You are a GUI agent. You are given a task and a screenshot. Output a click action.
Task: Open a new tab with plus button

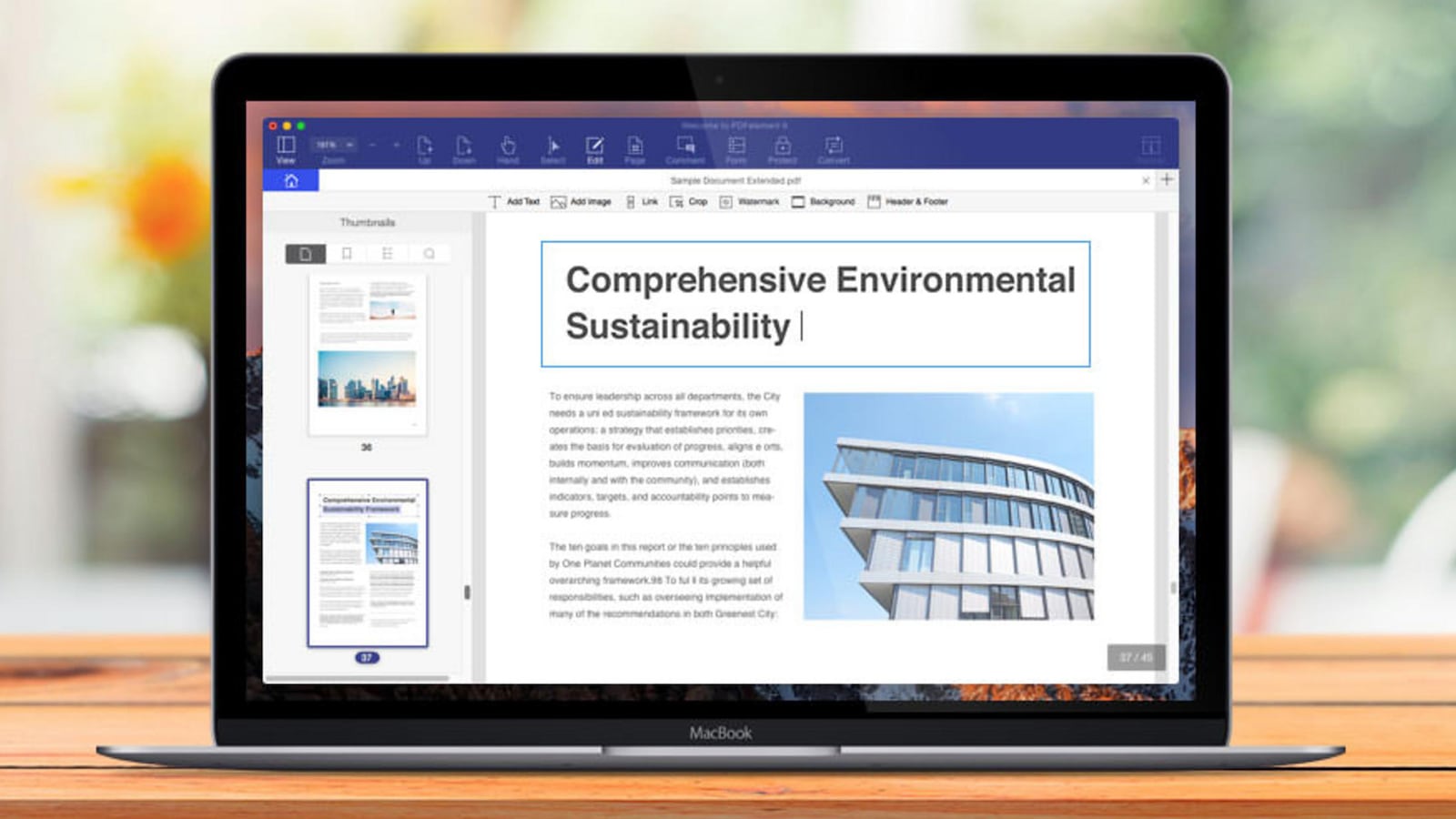tap(1167, 179)
